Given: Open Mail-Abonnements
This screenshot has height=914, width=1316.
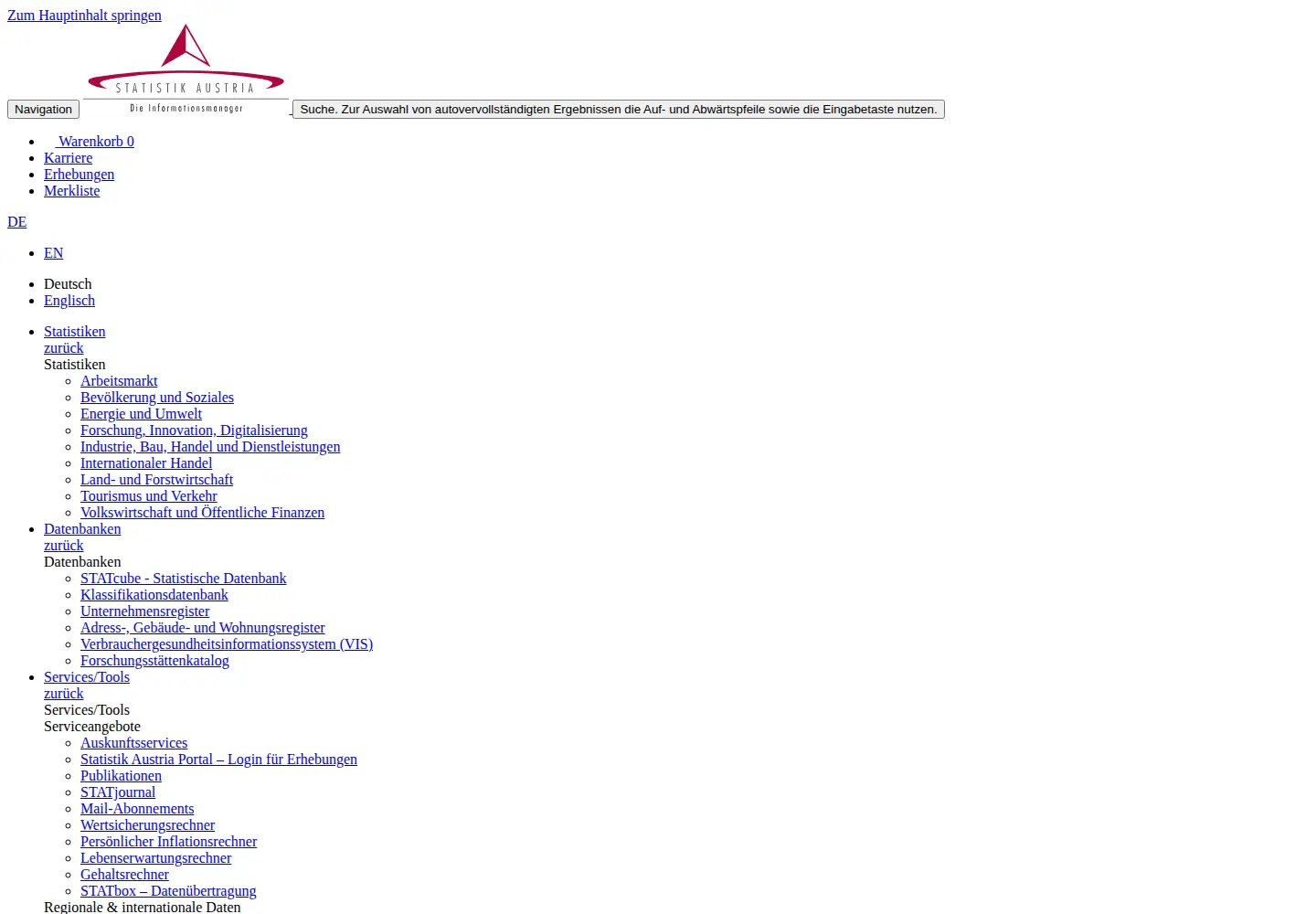Looking at the screenshot, I should point(137,809).
